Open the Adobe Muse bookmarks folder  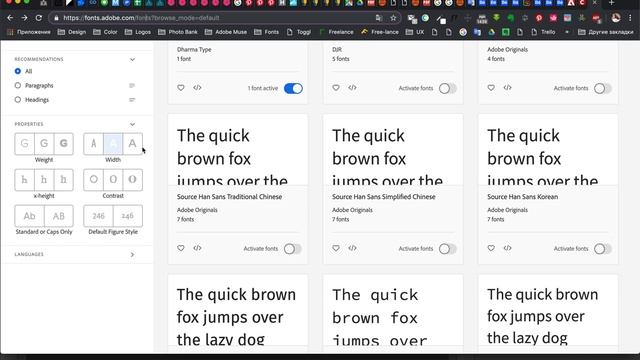point(226,32)
